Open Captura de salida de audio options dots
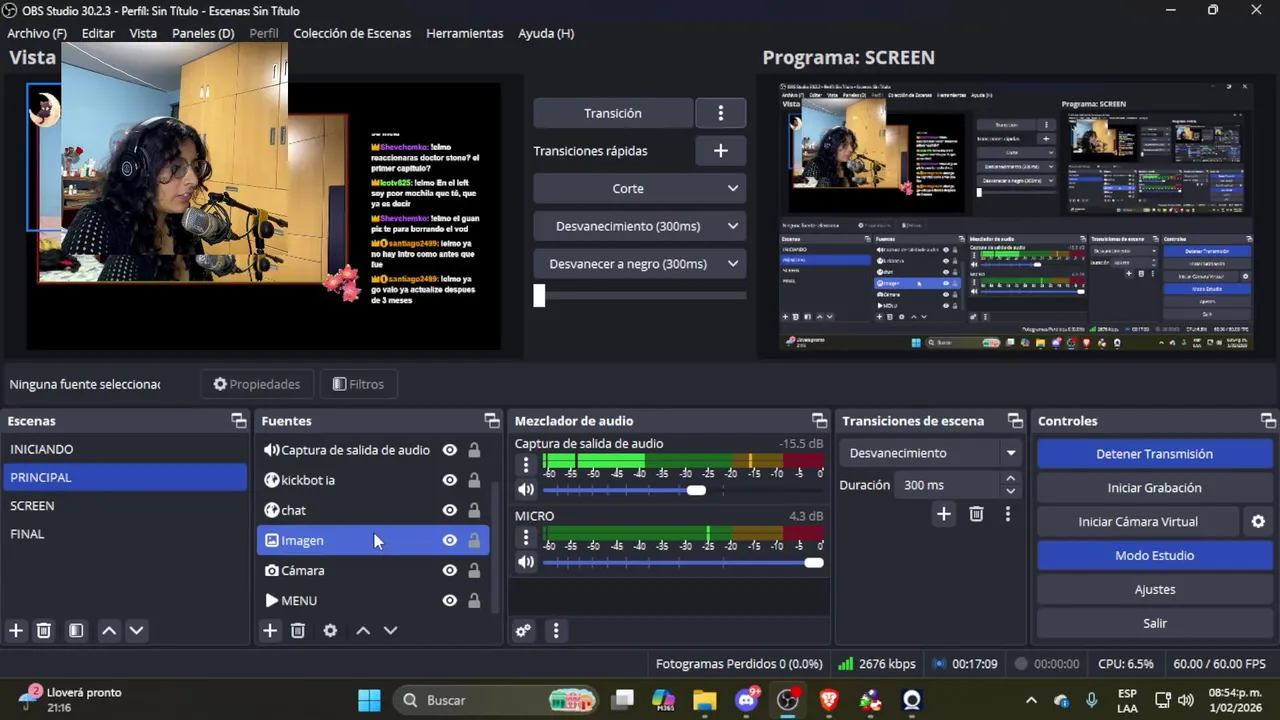The width and height of the screenshot is (1280, 720). tap(526, 465)
